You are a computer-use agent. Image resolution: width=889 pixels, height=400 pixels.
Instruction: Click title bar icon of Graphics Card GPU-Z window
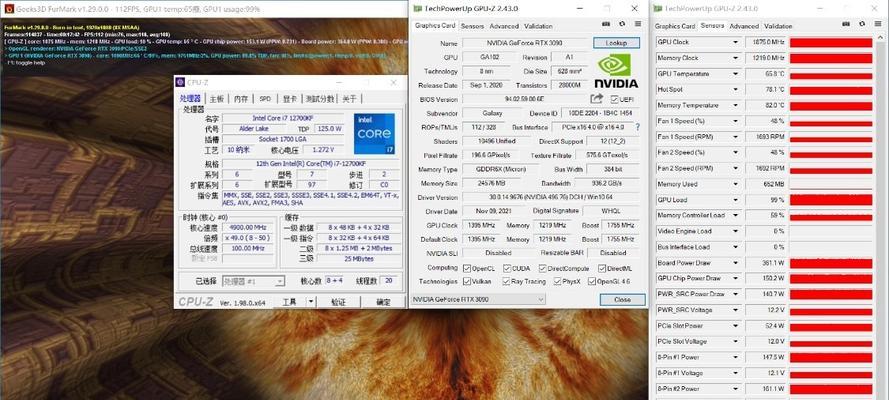coord(417,8)
